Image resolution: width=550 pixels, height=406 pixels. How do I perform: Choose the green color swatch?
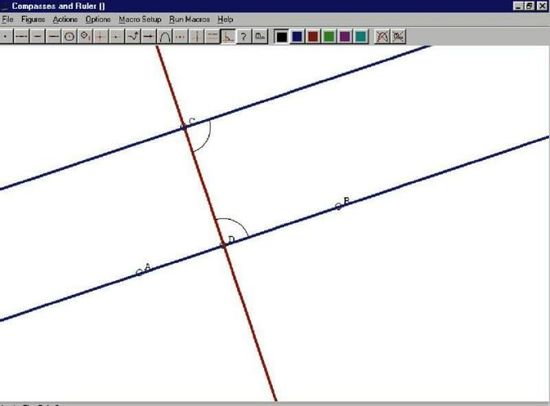point(329,36)
